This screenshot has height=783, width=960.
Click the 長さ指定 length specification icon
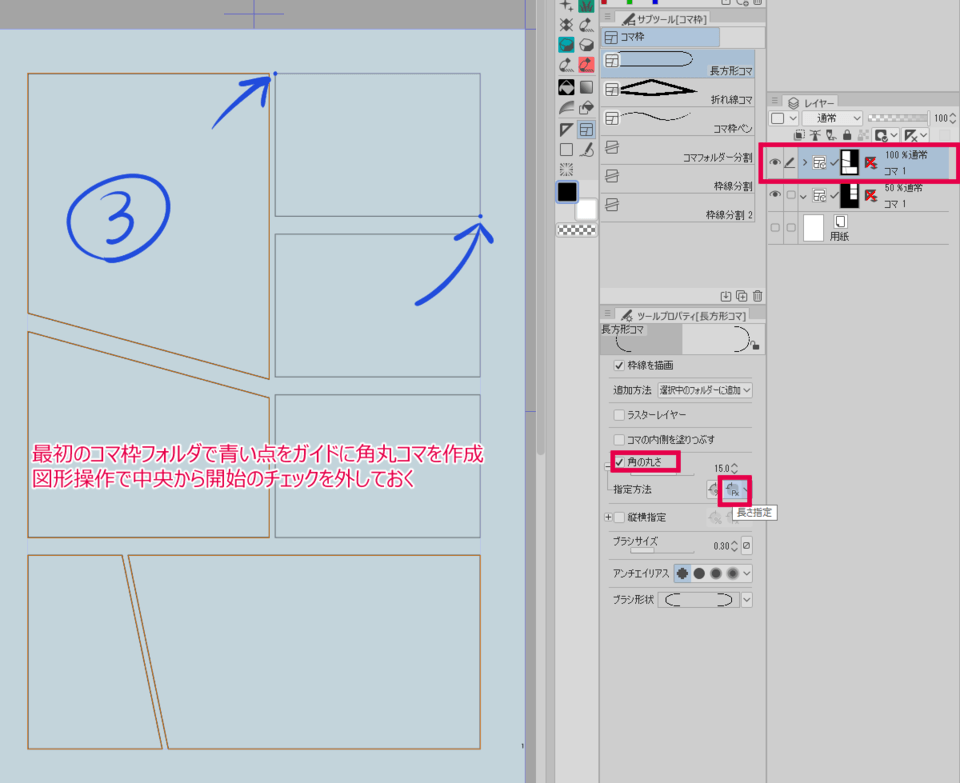coord(734,490)
